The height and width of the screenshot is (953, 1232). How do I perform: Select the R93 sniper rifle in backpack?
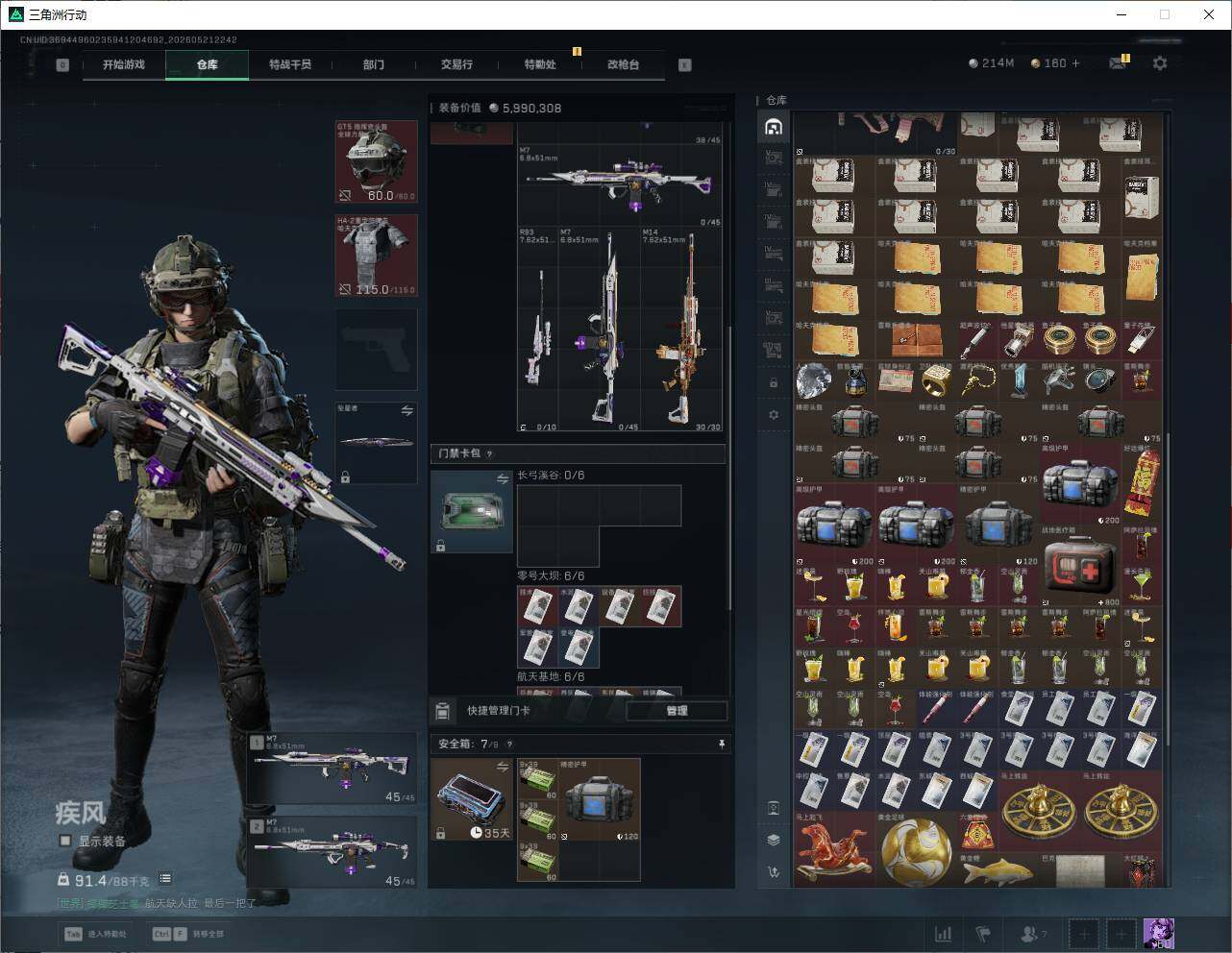(x=538, y=330)
